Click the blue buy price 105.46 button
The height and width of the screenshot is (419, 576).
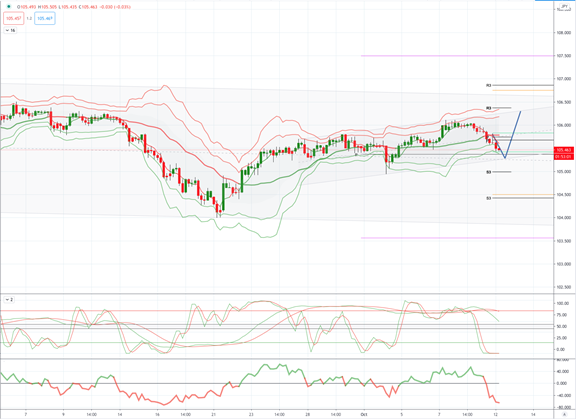tap(45, 18)
